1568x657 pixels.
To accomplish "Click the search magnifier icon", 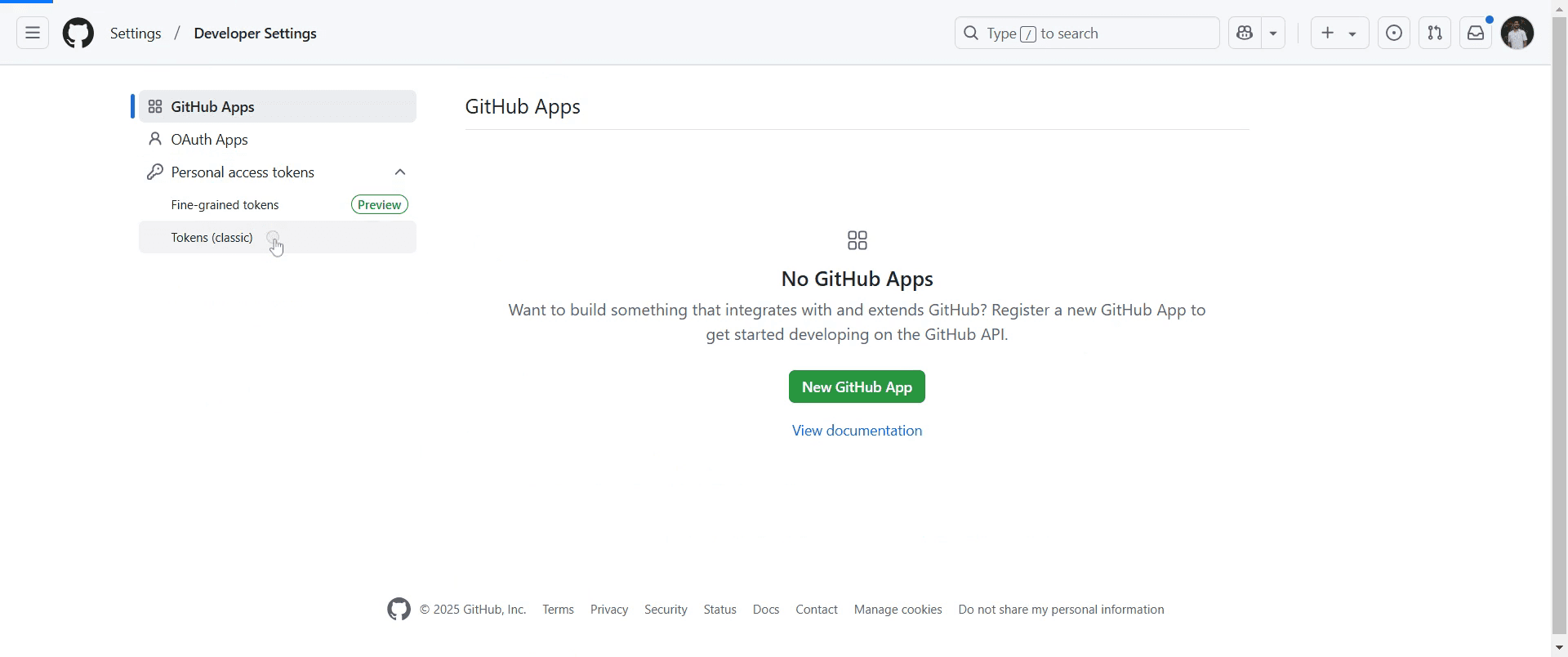I will coord(971,34).
